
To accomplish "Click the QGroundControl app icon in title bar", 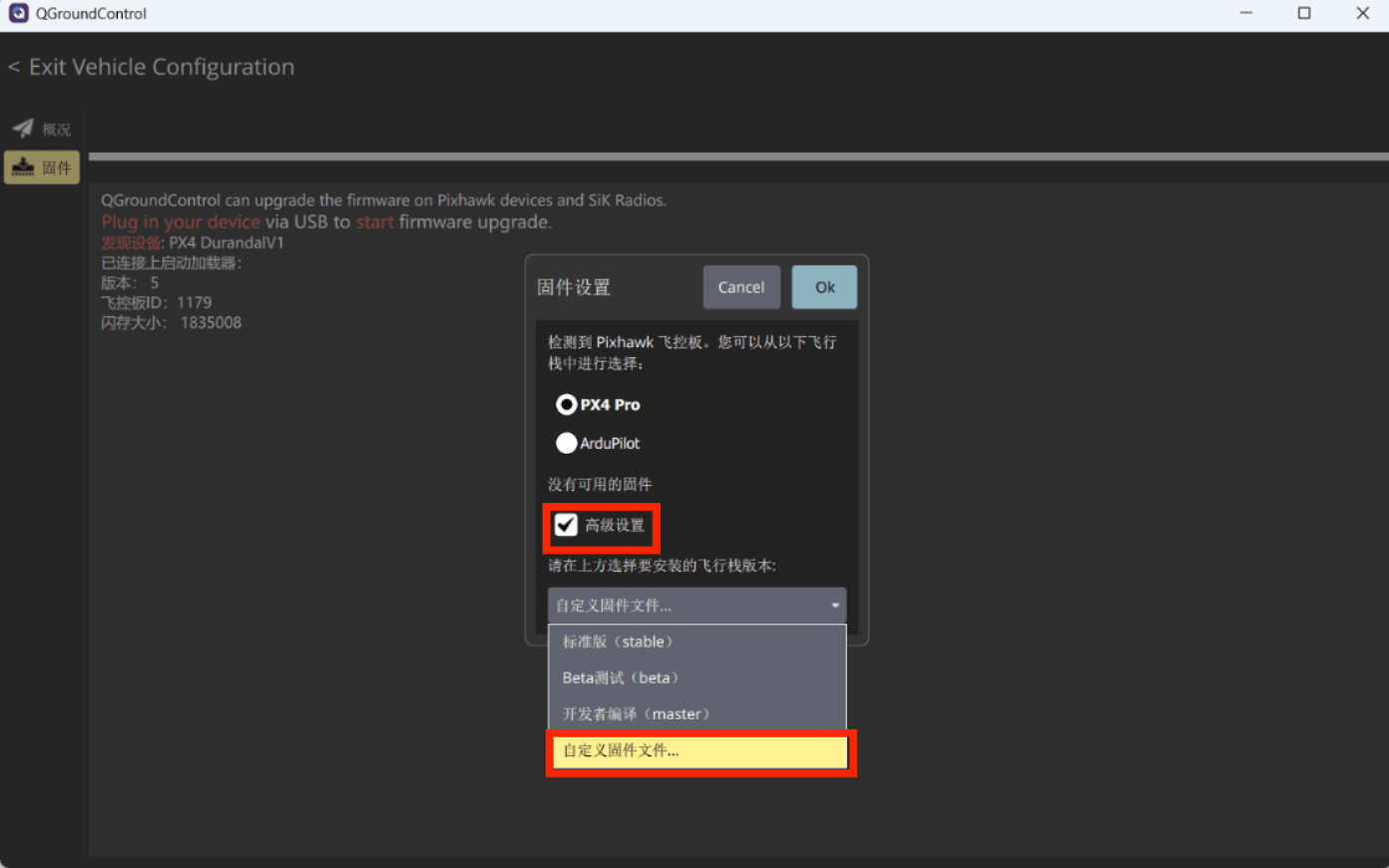I will point(18,13).
